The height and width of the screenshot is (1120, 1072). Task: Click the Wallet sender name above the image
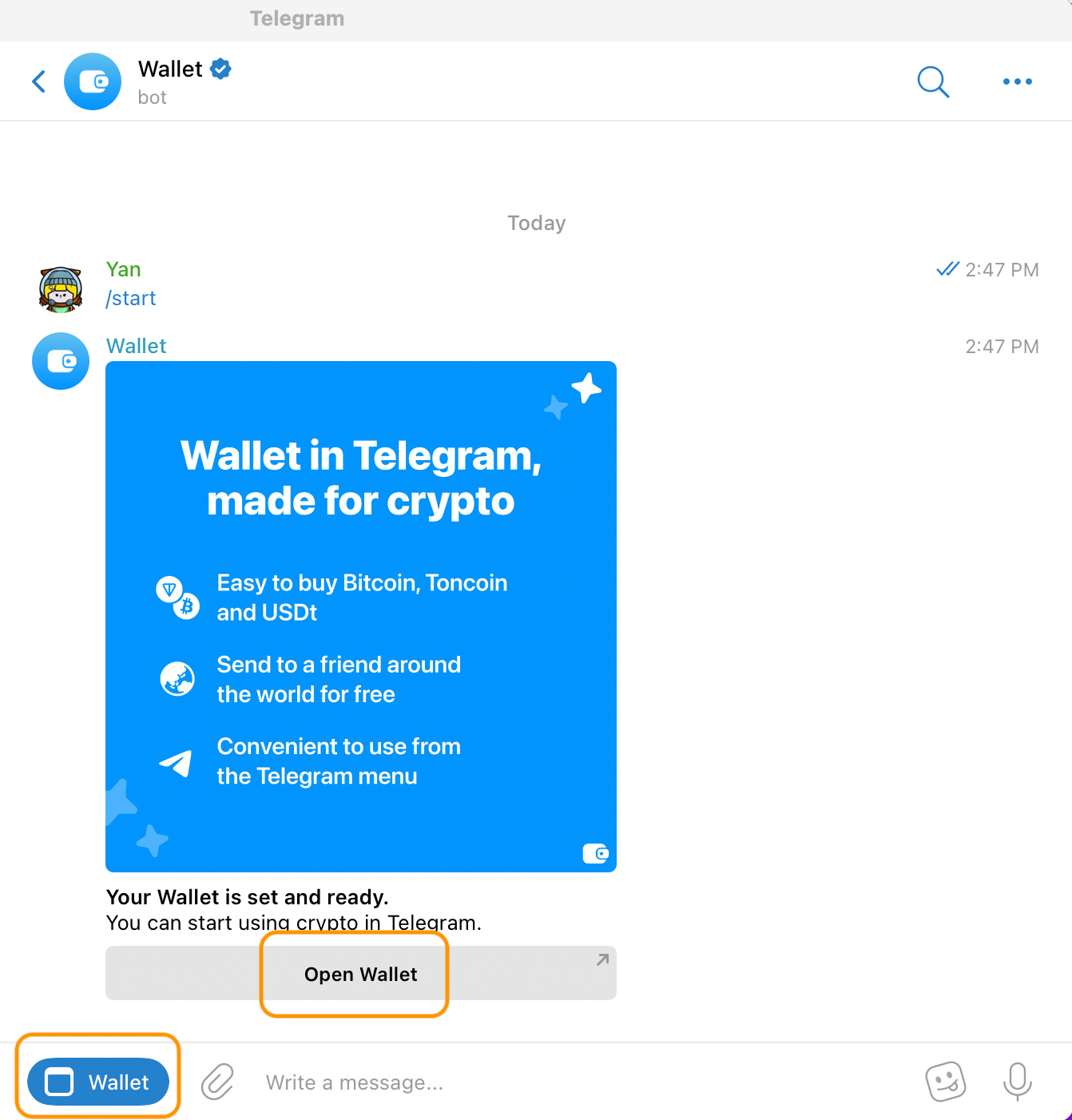[x=136, y=346]
